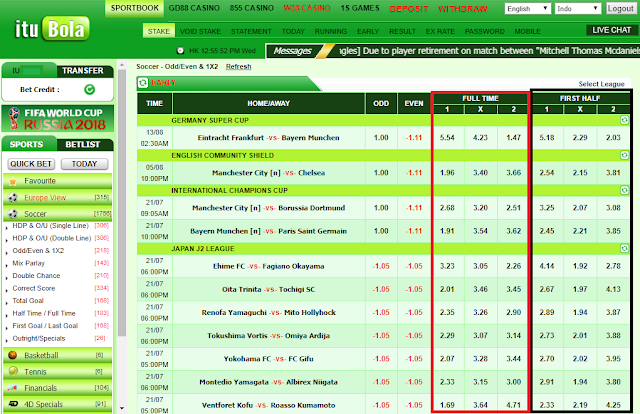Pick full time away 3.44 Yokohama FC match
This screenshot has width=640, height=414.
click(x=513, y=359)
